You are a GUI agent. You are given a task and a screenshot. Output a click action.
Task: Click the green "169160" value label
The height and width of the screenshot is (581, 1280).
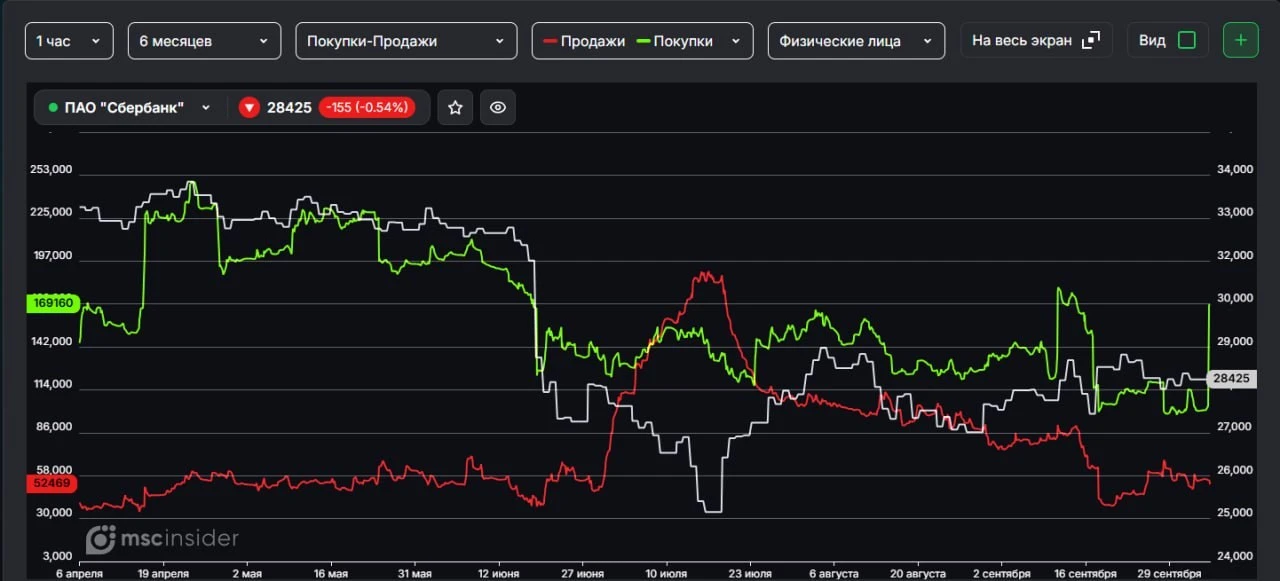pyautogui.click(x=54, y=303)
